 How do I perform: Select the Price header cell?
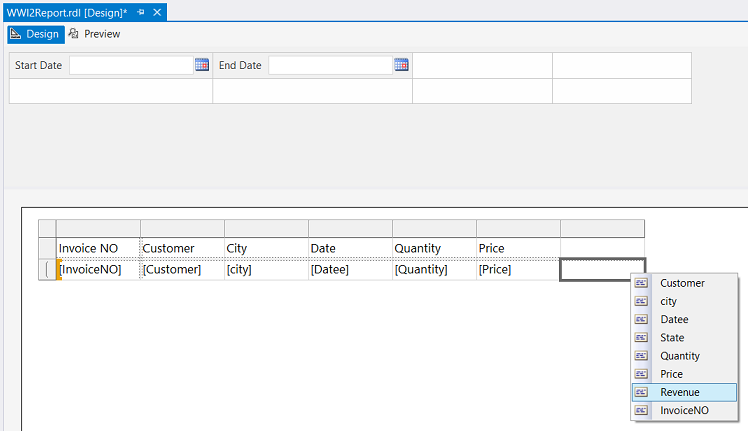point(518,248)
